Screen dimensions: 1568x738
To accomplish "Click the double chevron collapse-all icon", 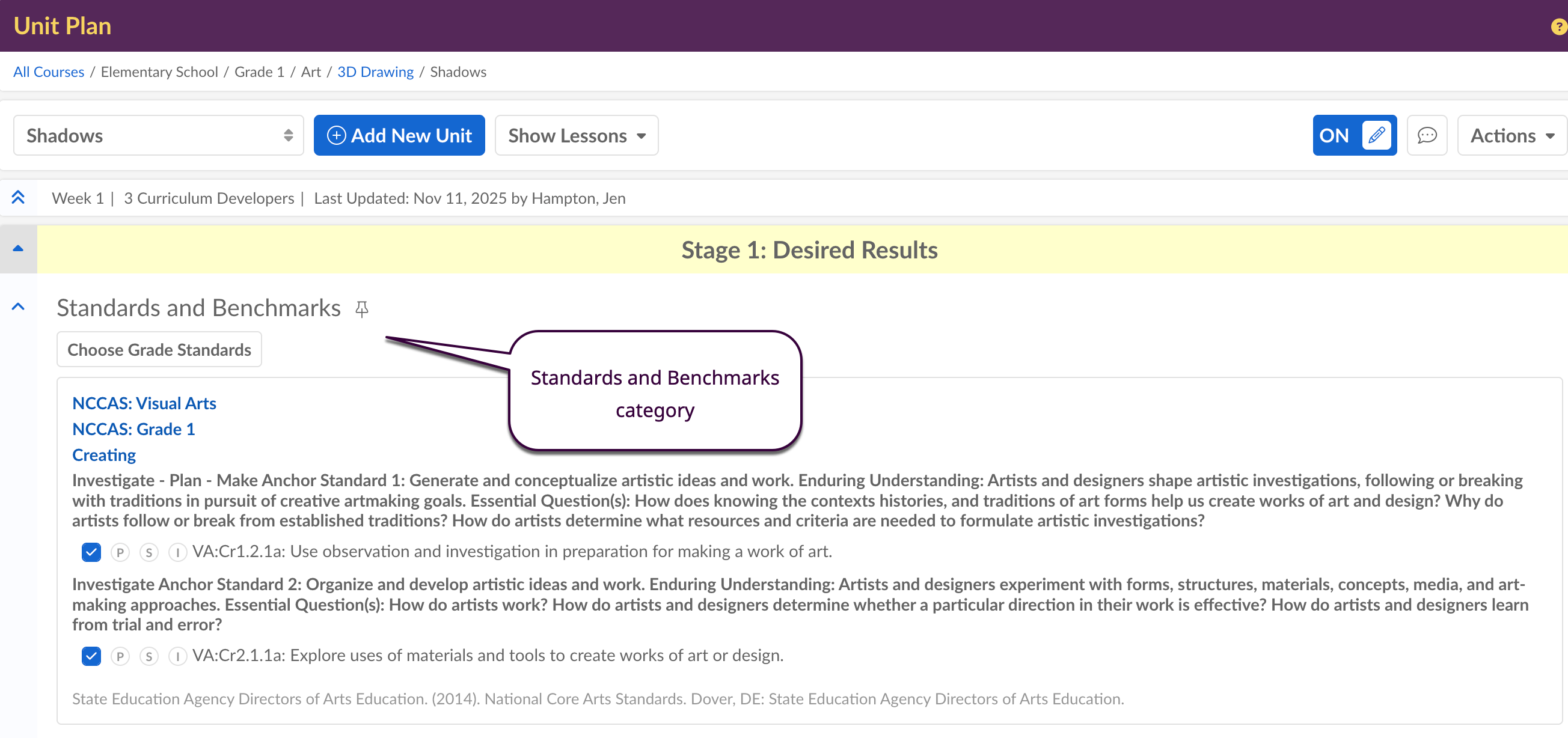I will click(18, 198).
